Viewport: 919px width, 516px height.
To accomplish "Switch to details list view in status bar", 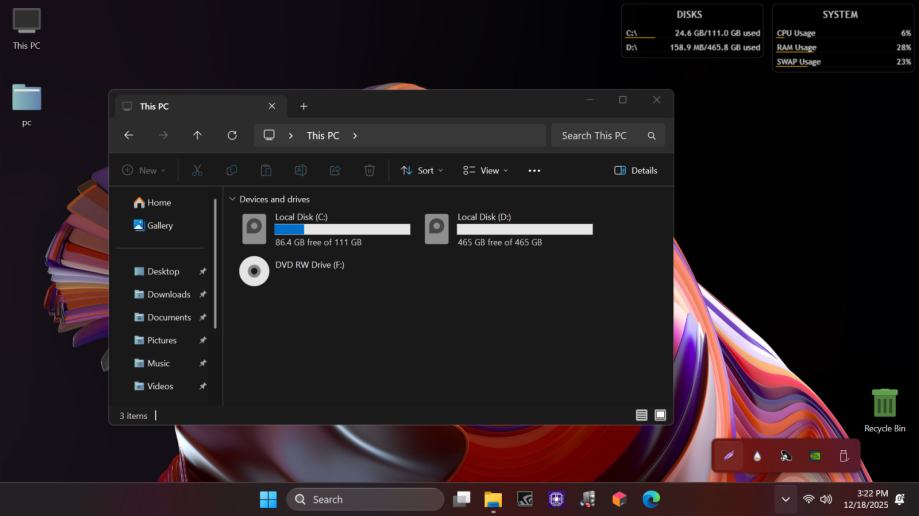I will 641,415.
